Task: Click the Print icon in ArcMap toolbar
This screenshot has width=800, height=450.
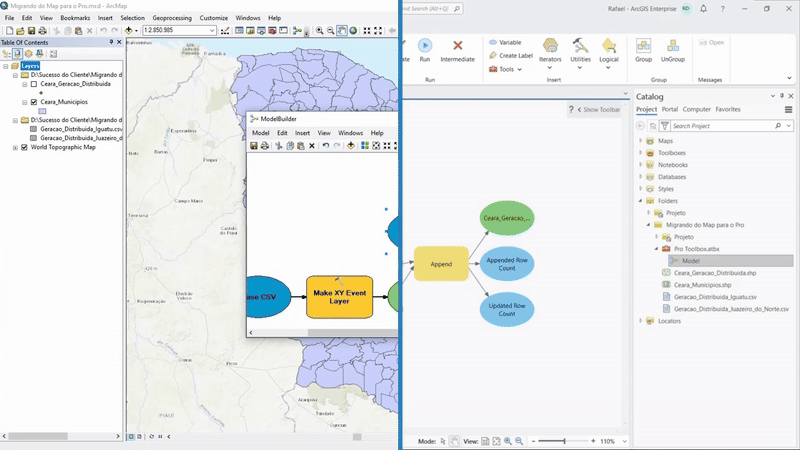Action: 42,31
